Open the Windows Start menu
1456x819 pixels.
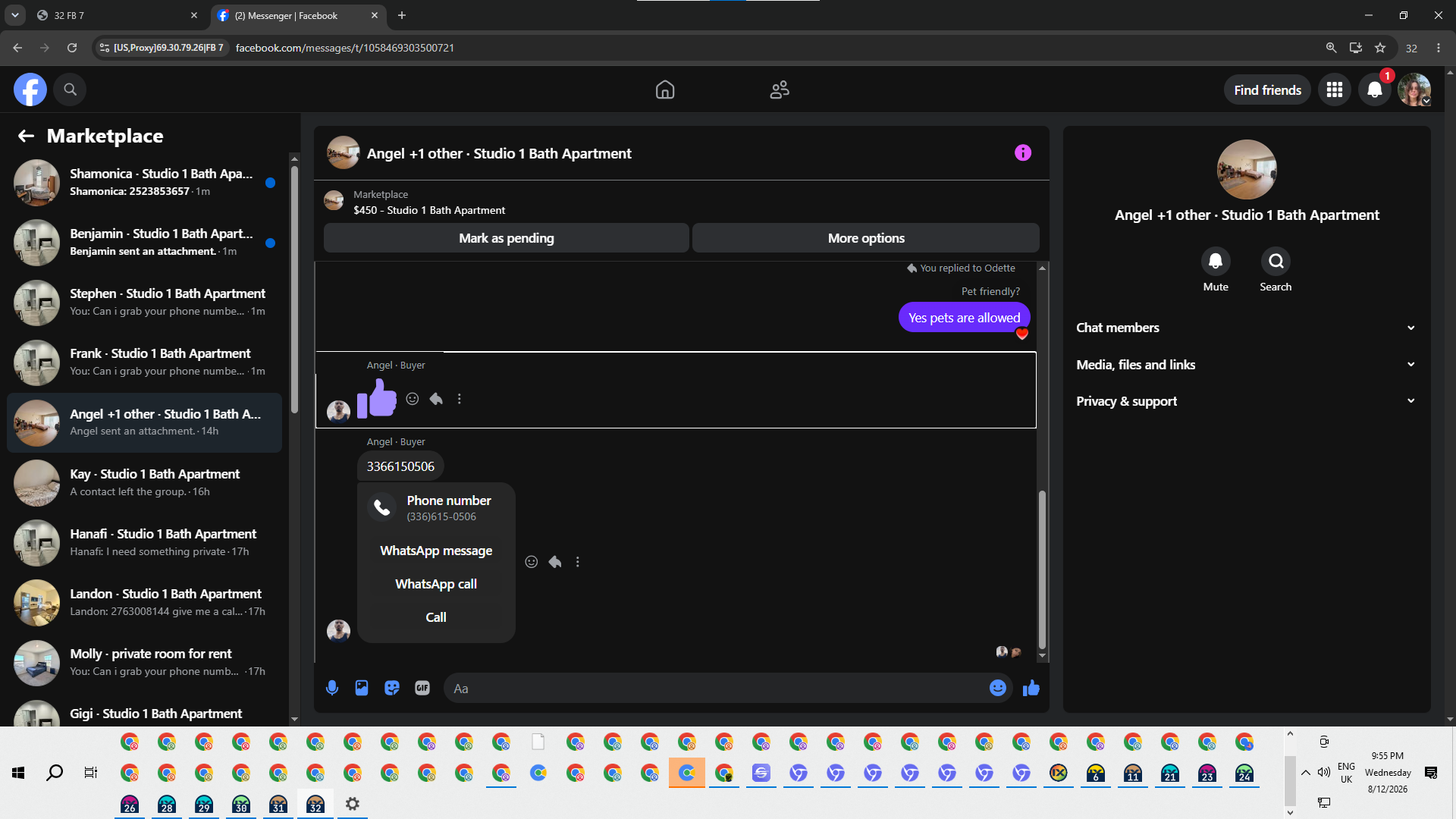pyautogui.click(x=18, y=773)
